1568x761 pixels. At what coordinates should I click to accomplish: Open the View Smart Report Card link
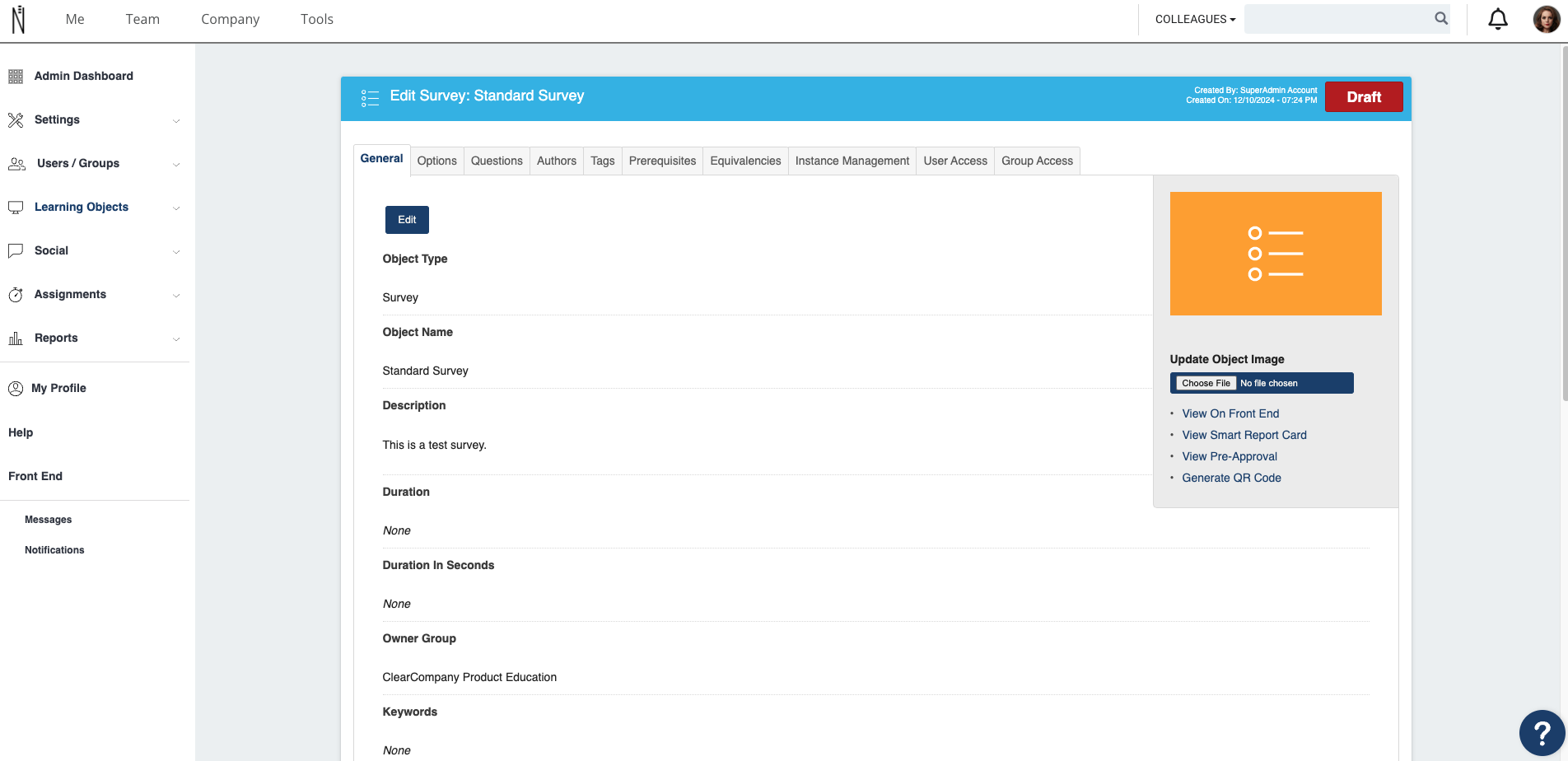tap(1244, 435)
